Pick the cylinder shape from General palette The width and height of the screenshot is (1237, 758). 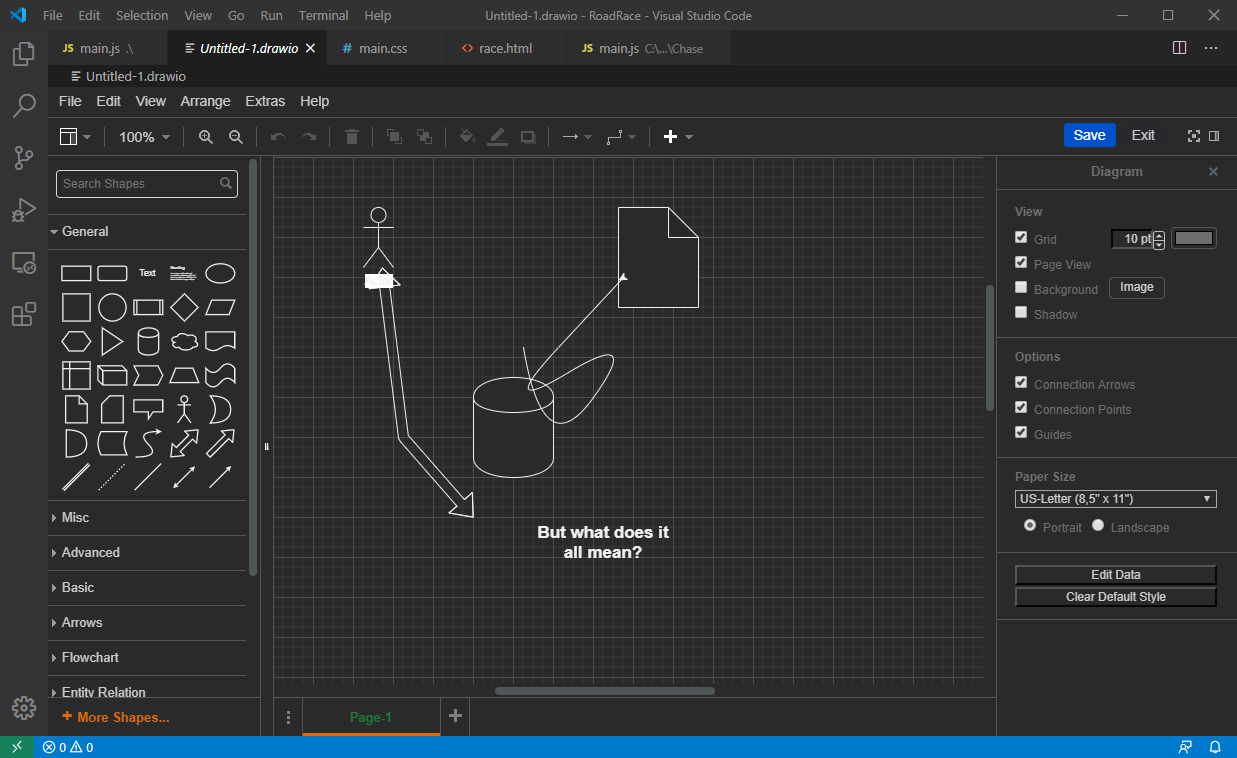148,342
